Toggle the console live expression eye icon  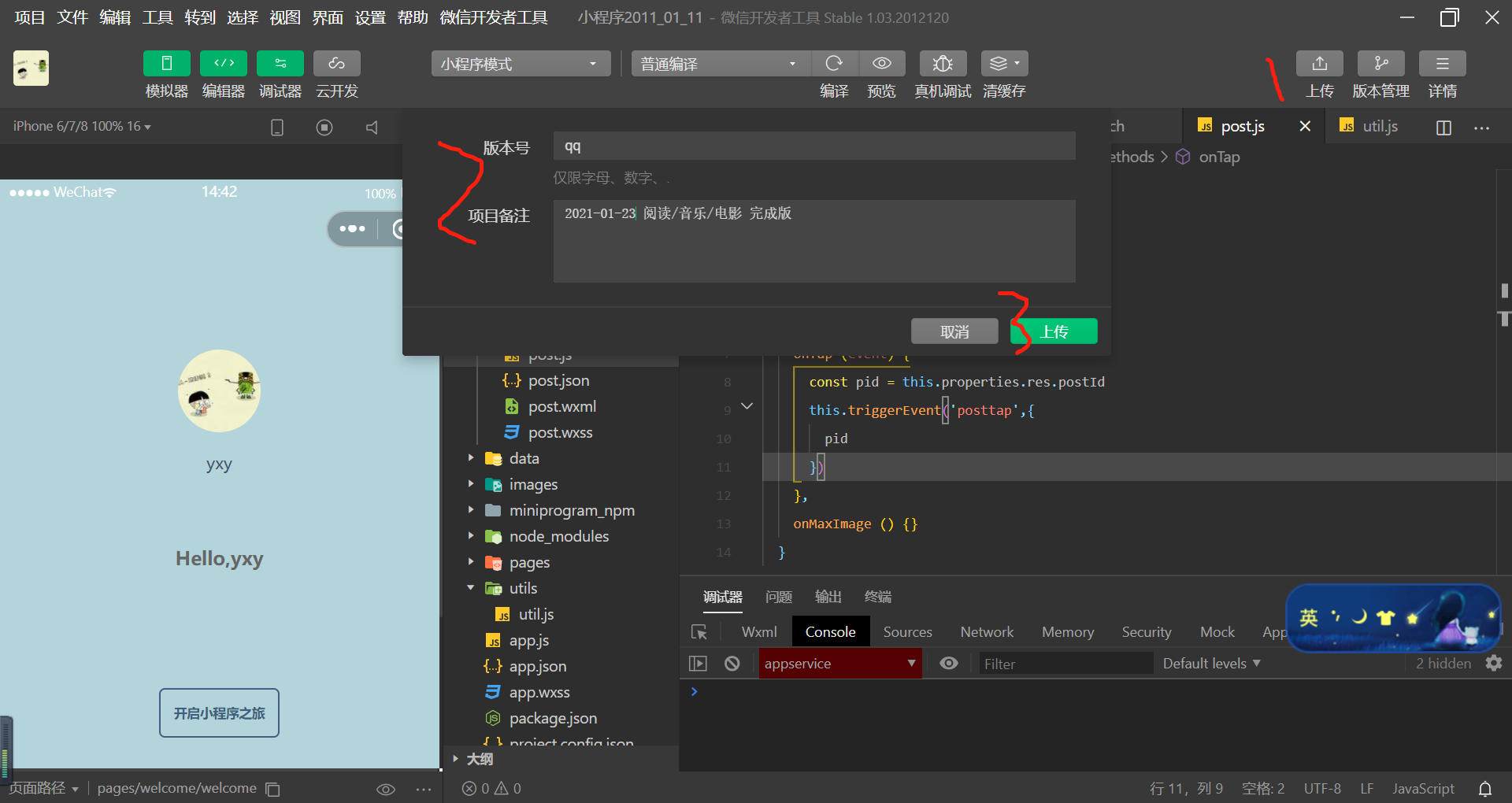tap(949, 664)
